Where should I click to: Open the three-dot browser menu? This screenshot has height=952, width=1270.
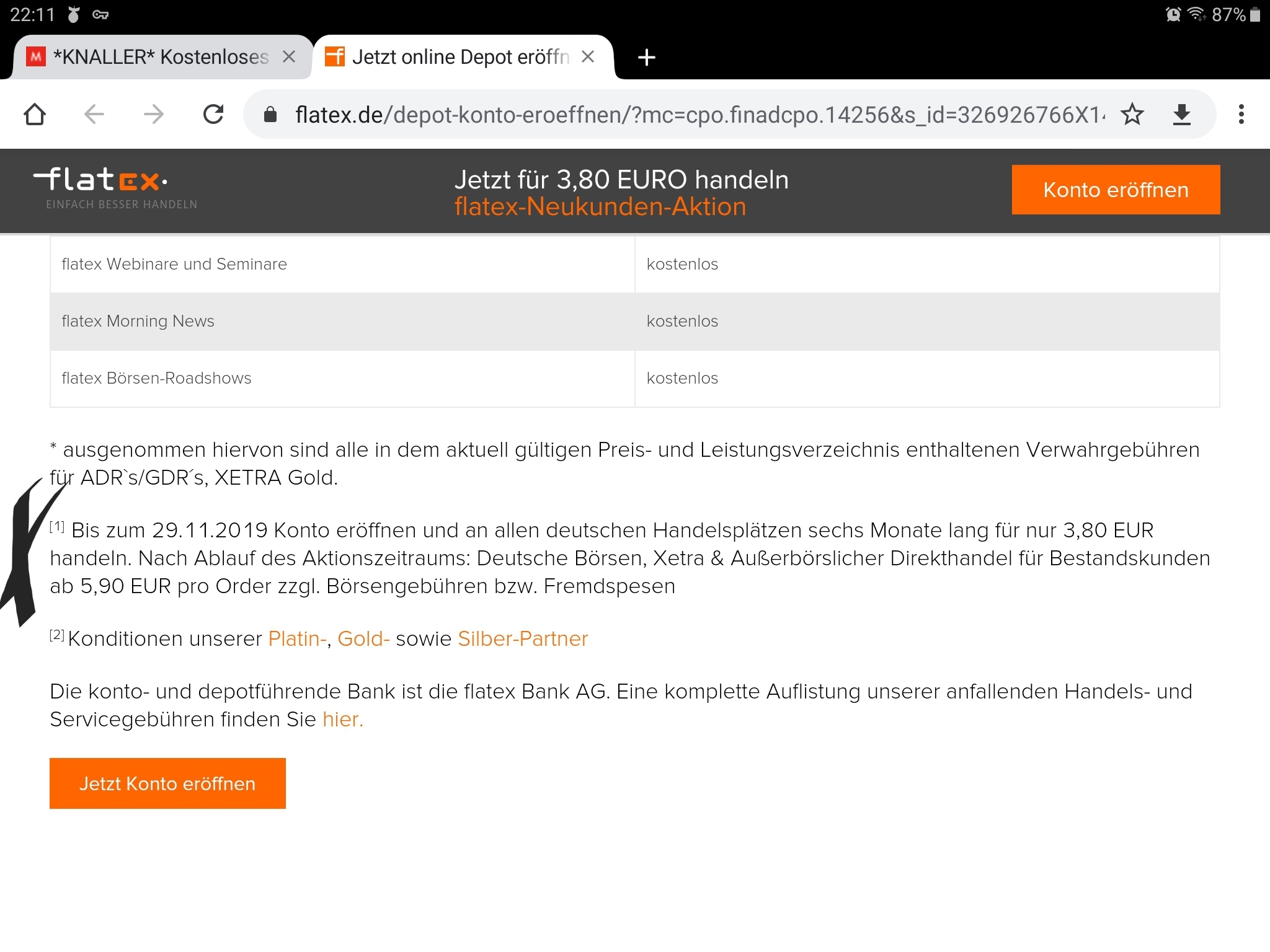tap(1241, 115)
